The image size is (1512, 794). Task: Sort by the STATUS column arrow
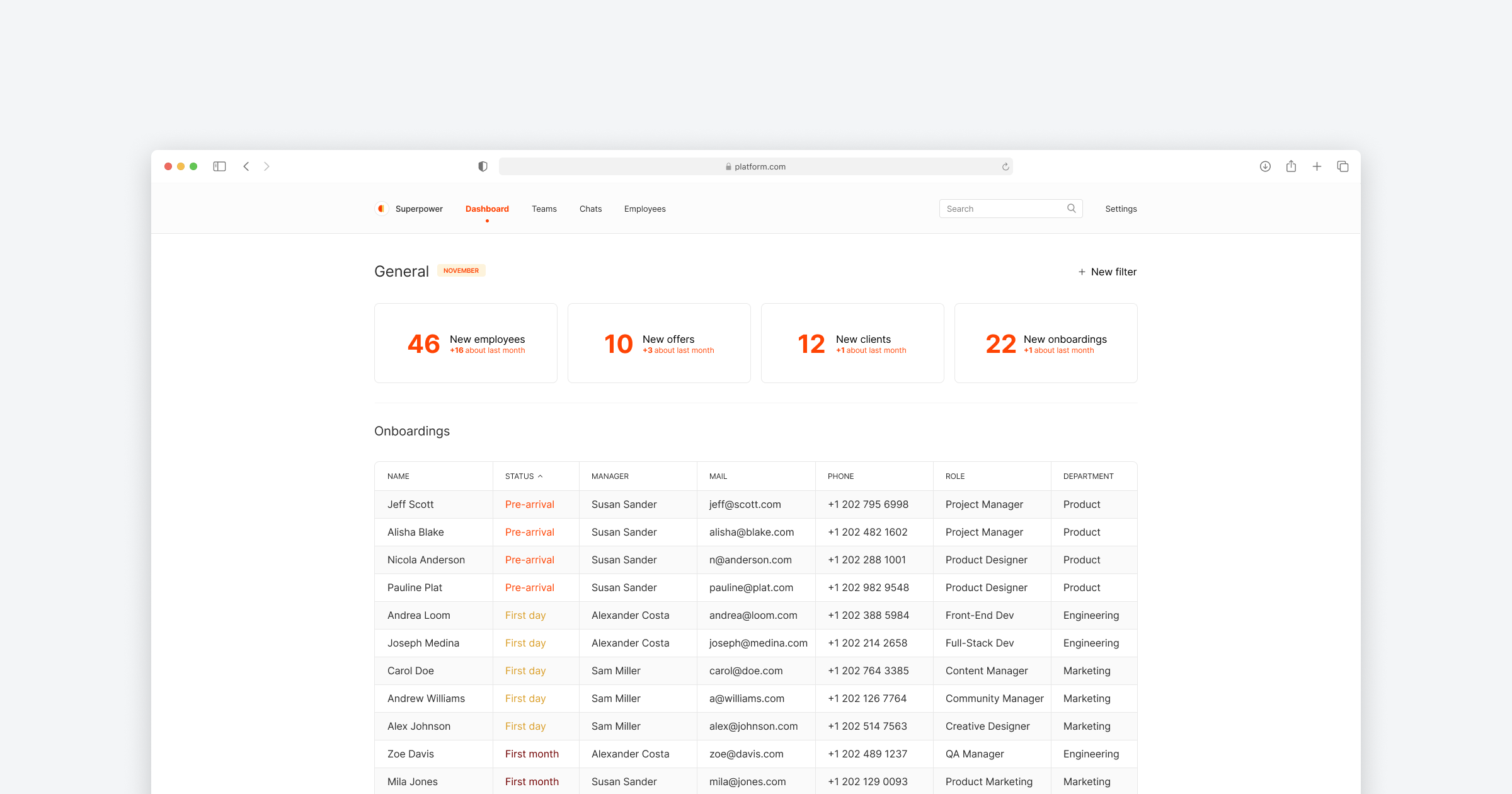point(540,476)
